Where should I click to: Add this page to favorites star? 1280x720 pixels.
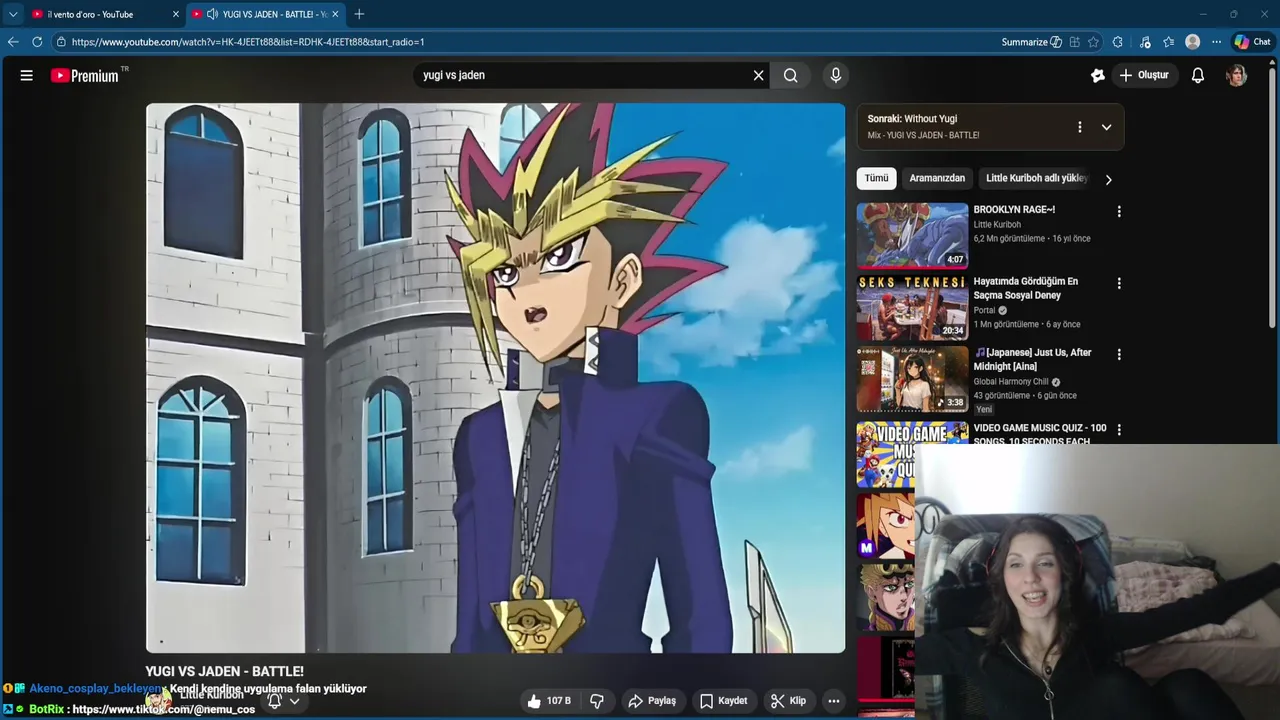(x=1093, y=42)
